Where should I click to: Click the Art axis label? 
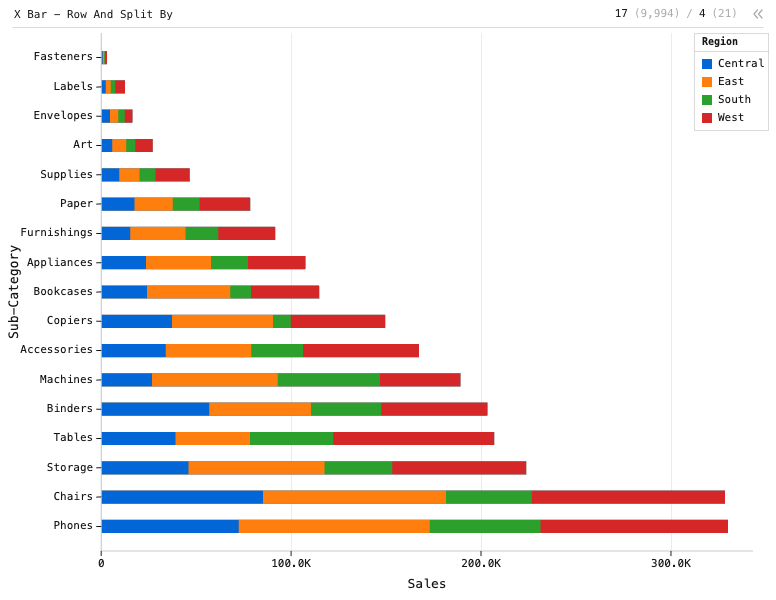[83, 145]
